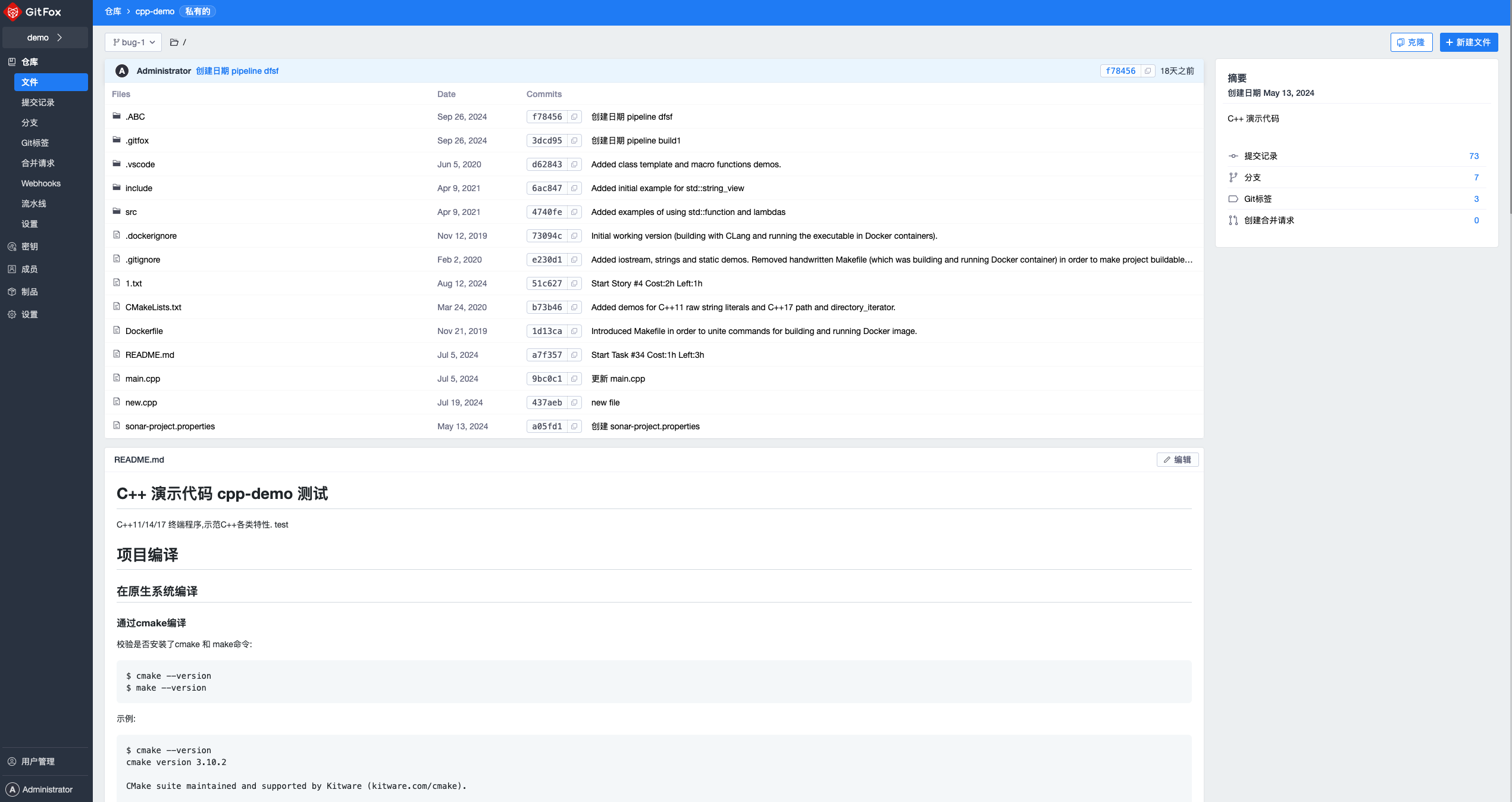This screenshot has width=1512, height=802.
Task: Open the 流水线 pipelines menu item
Action: coord(33,204)
